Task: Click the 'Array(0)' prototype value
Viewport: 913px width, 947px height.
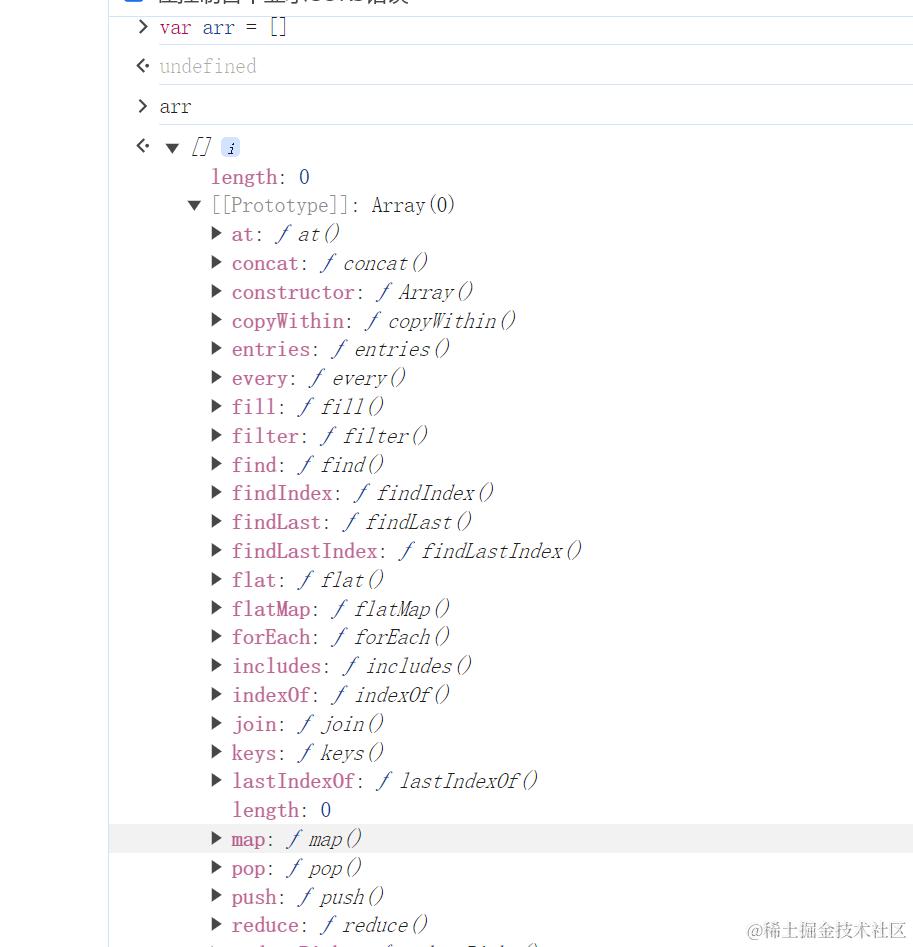Action: (x=413, y=205)
